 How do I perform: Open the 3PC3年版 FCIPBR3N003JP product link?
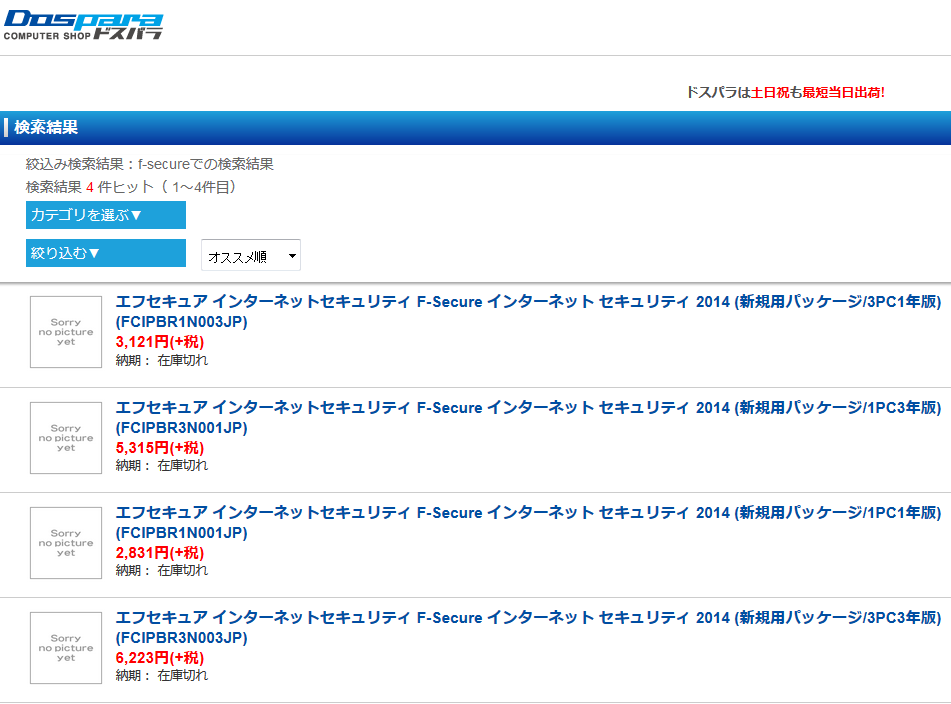[x=528, y=627]
